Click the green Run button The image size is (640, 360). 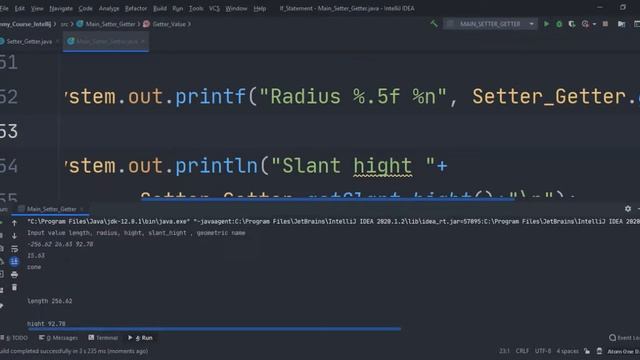[x=546, y=24]
